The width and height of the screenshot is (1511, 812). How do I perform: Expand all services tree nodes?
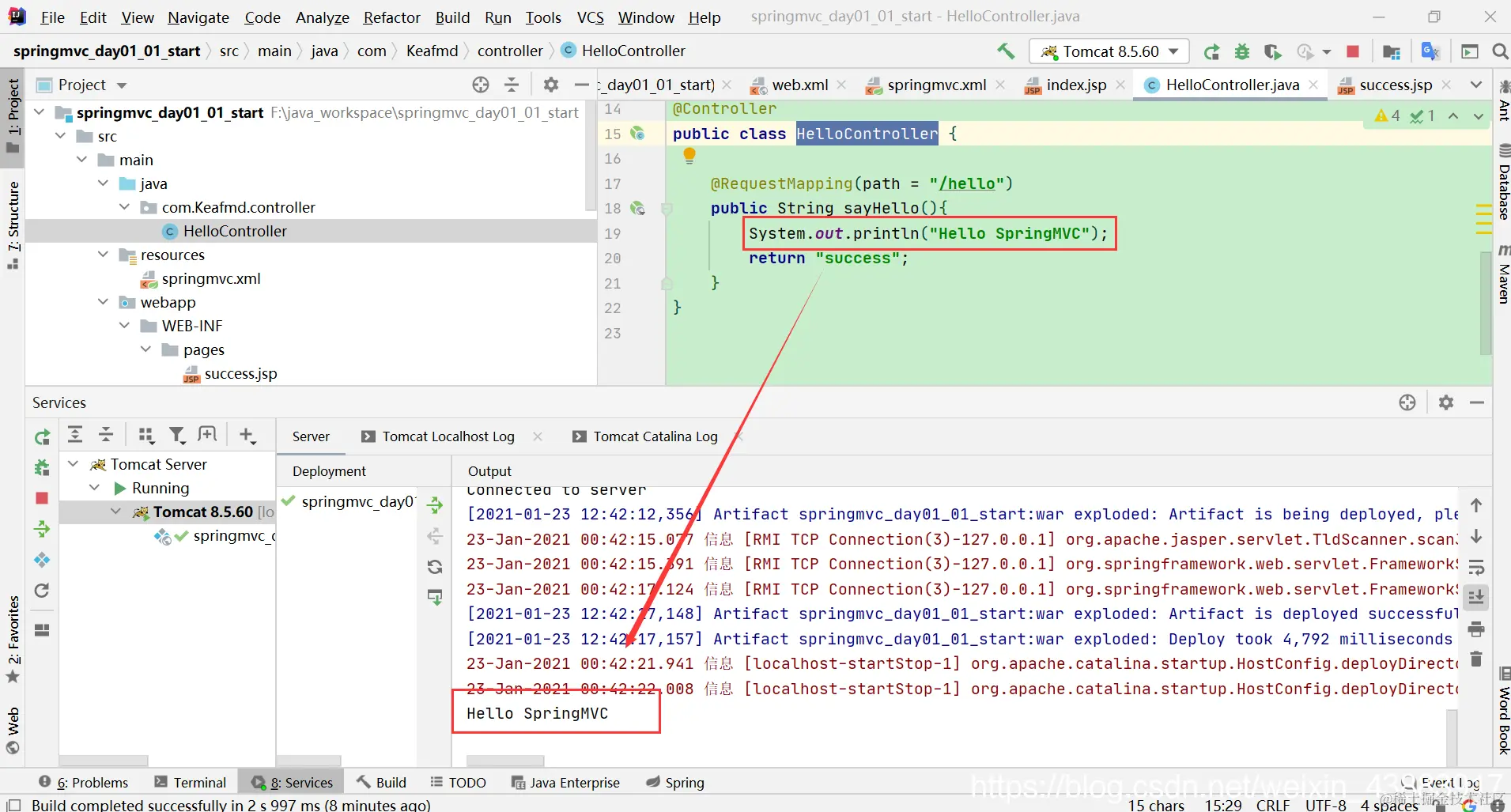[75, 434]
